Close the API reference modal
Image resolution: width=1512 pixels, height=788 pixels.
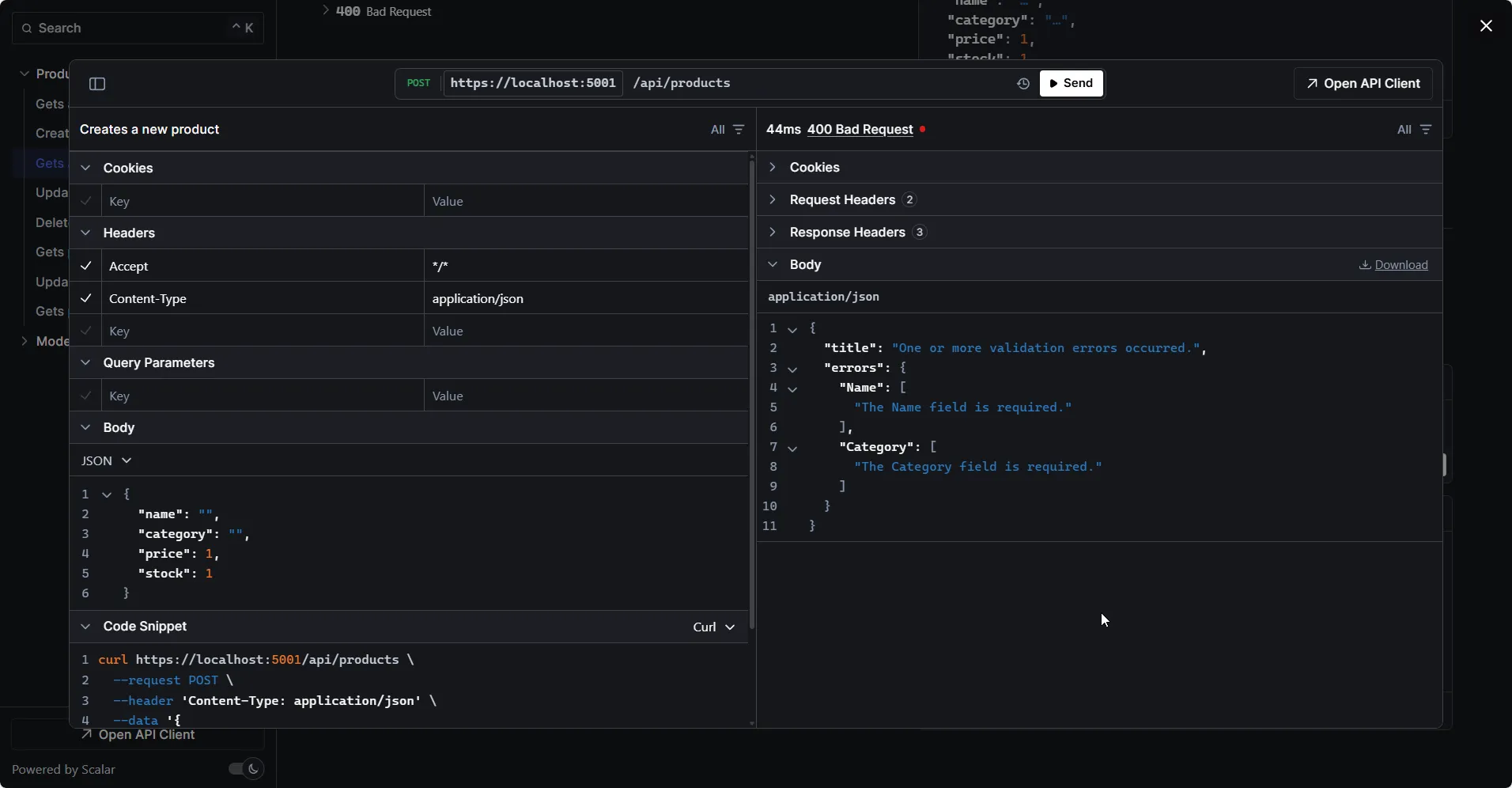coord(1486,25)
